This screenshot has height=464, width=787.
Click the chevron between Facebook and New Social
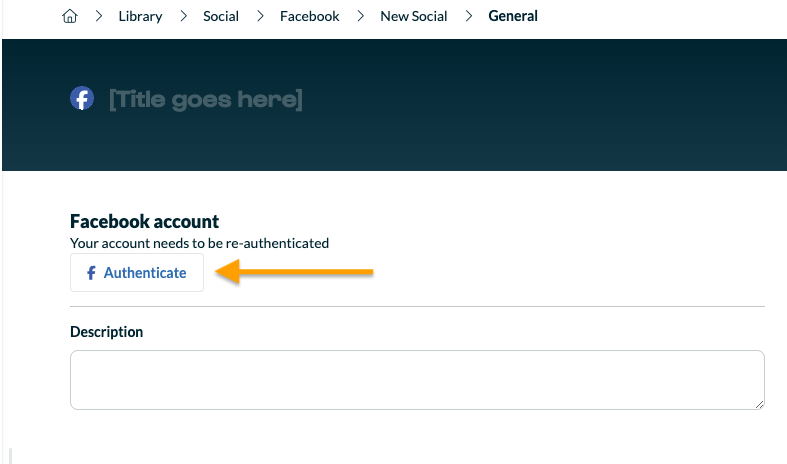[x=360, y=16]
